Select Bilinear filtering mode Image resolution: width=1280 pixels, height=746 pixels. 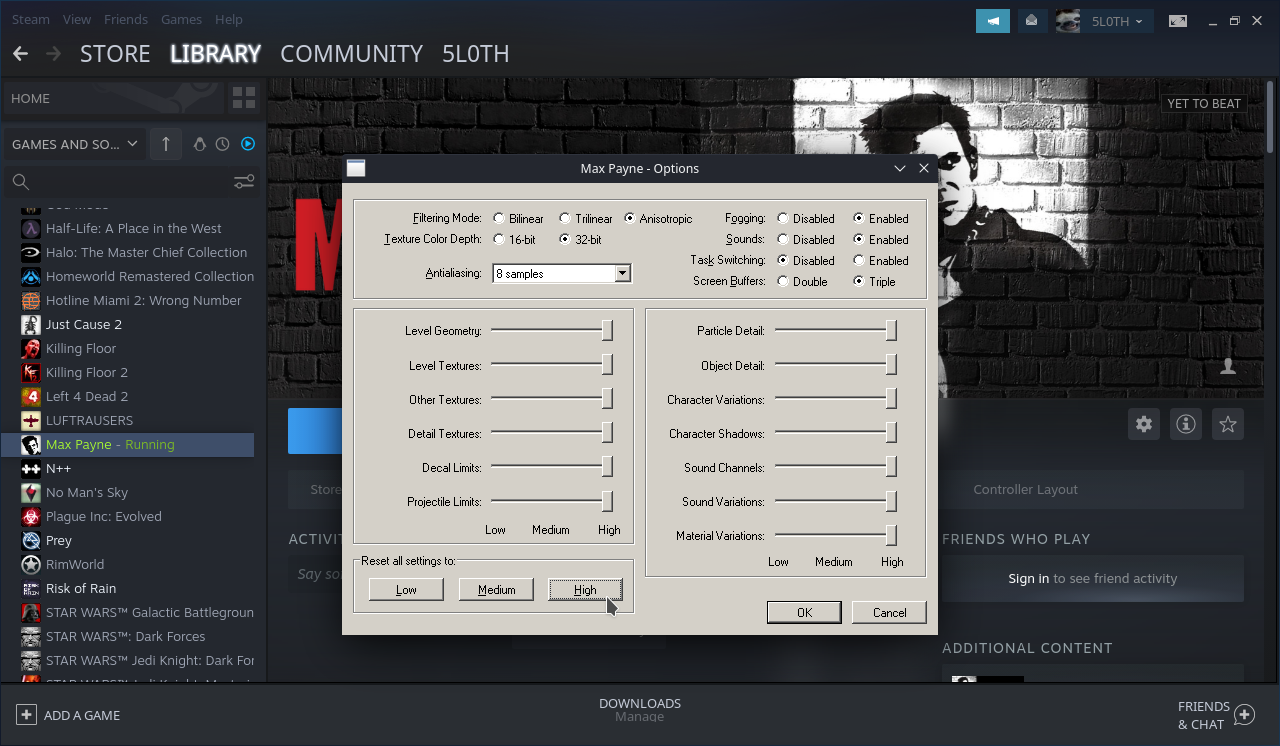499,218
